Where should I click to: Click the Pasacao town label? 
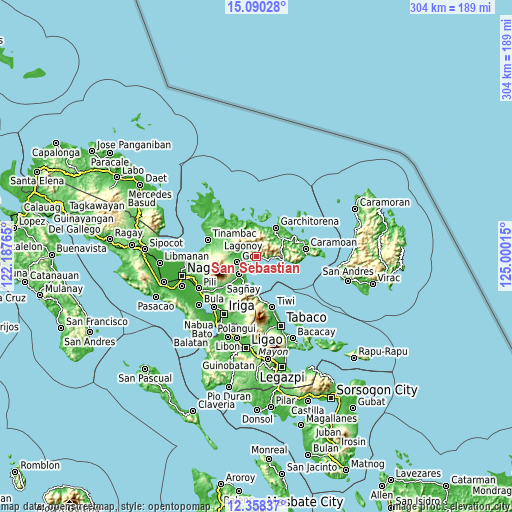coord(156,306)
